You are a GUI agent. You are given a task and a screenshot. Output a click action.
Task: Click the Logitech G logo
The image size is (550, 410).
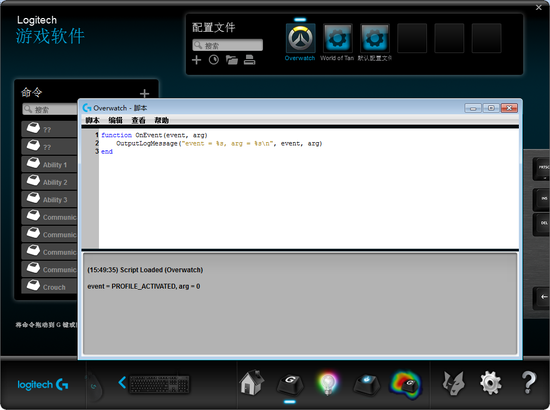43,384
